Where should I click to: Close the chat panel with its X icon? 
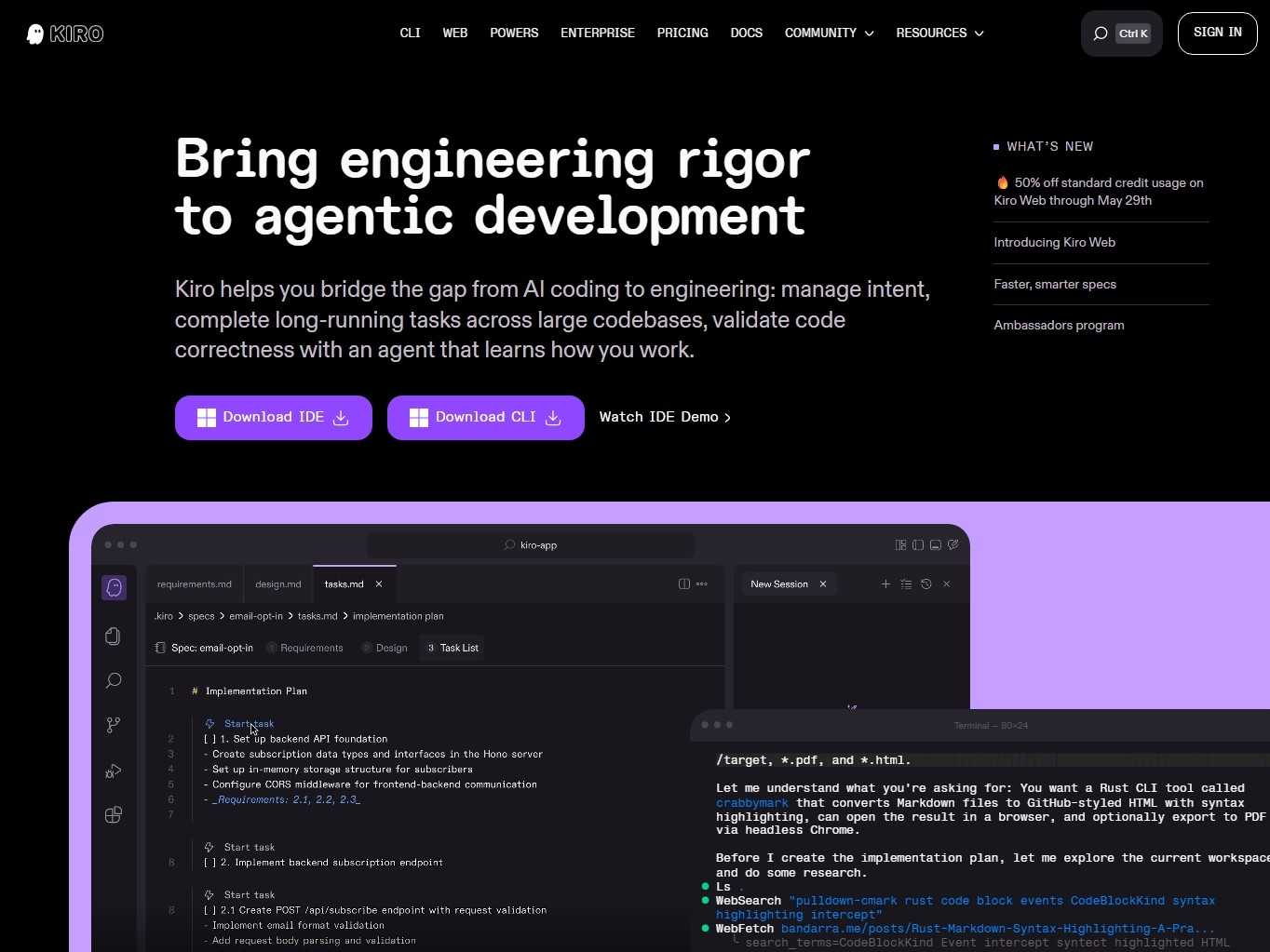coord(947,584)
